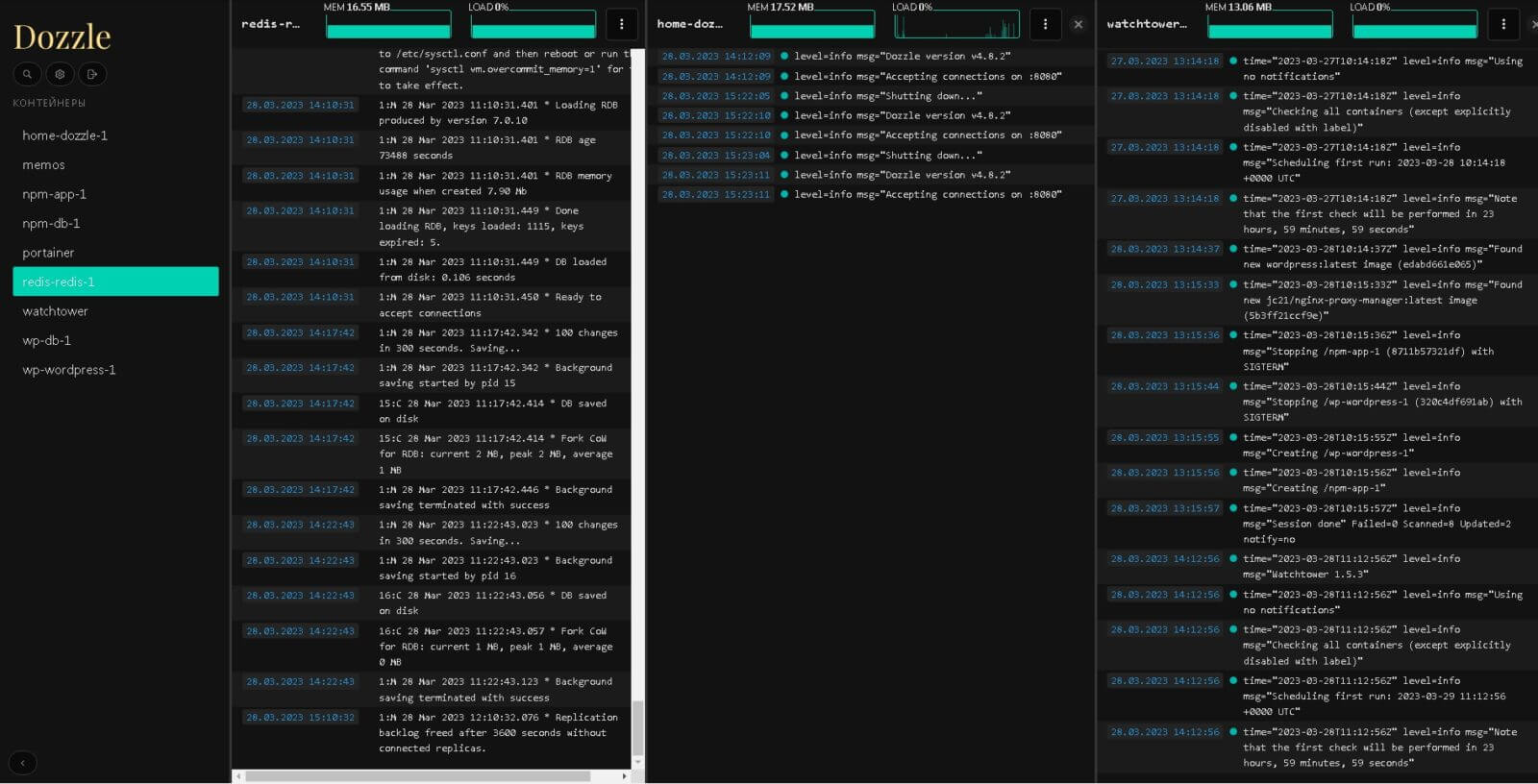Select highlighted redis-redis-1 container in sidebar

115,282
